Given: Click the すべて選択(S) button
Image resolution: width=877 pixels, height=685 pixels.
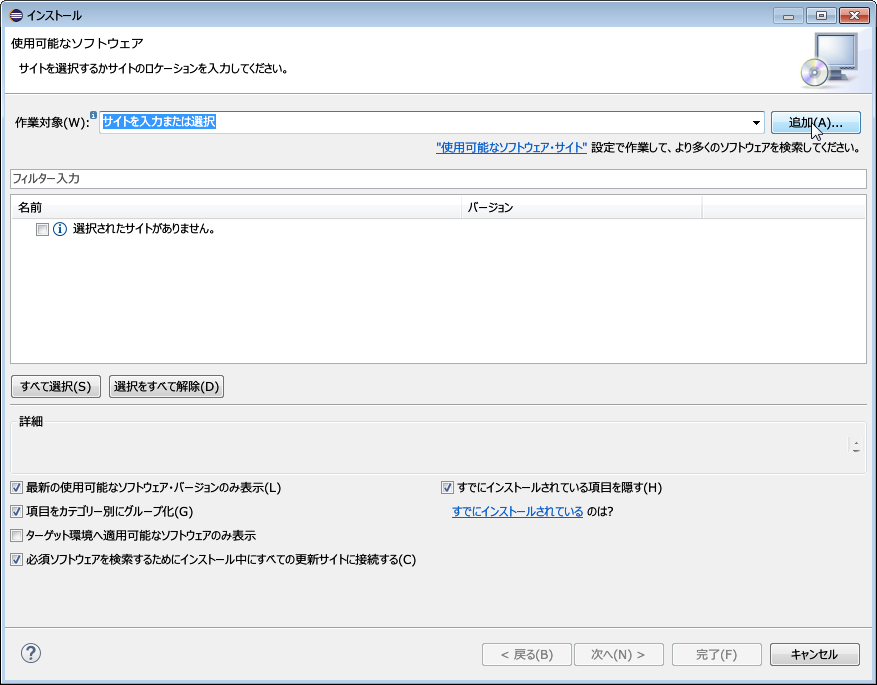Looking at the screenshot, I should coord(56,386).
